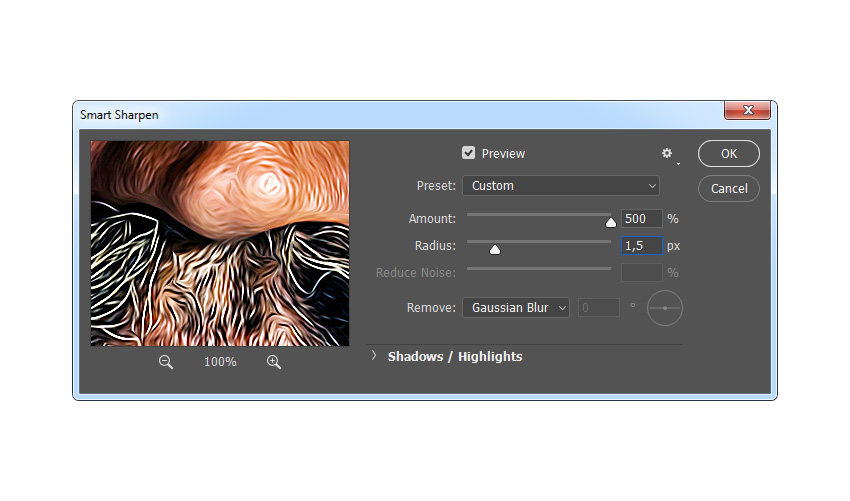Click the Reduce Noise slider track
Screen dimensions: 850x501
coord(539,268)
